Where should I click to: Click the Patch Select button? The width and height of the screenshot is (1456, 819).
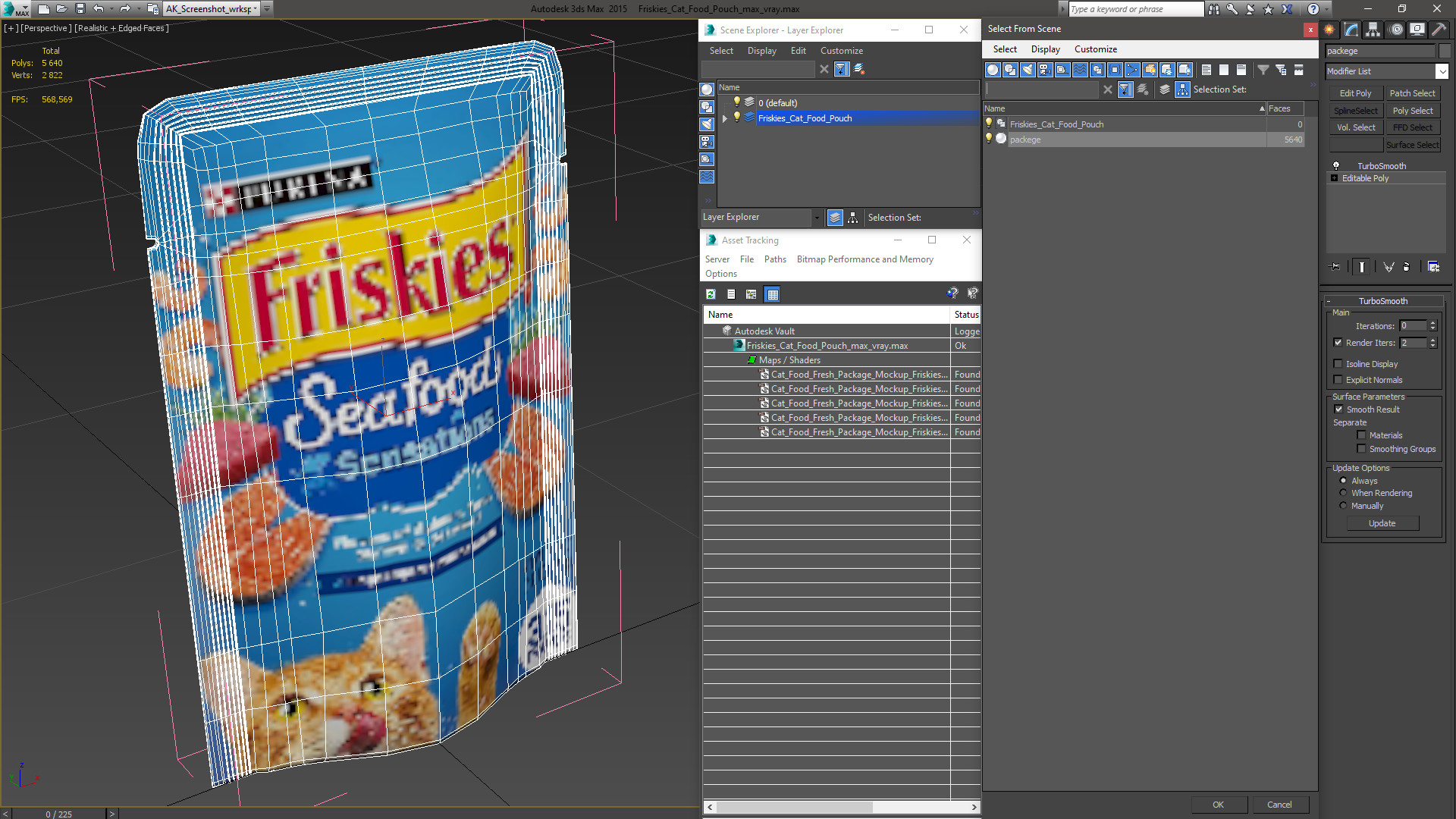coord(1412,93)
